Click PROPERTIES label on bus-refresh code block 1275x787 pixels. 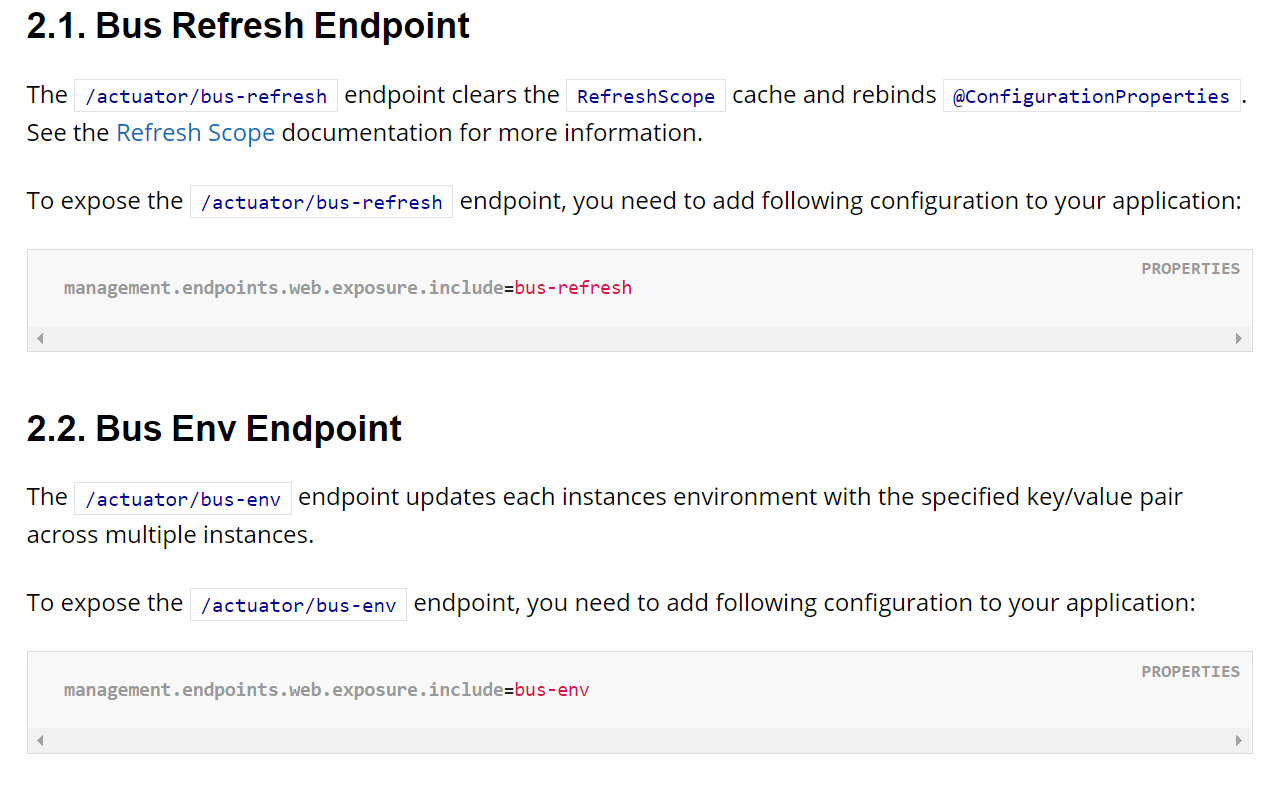(1190, 269)
